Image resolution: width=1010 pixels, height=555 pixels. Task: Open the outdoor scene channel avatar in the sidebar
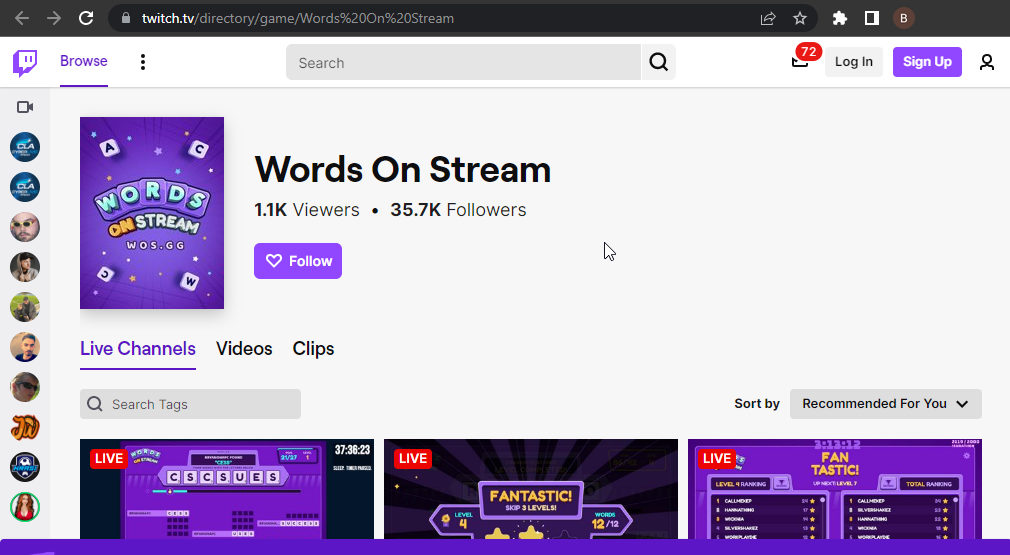click(x=25, y=307)
